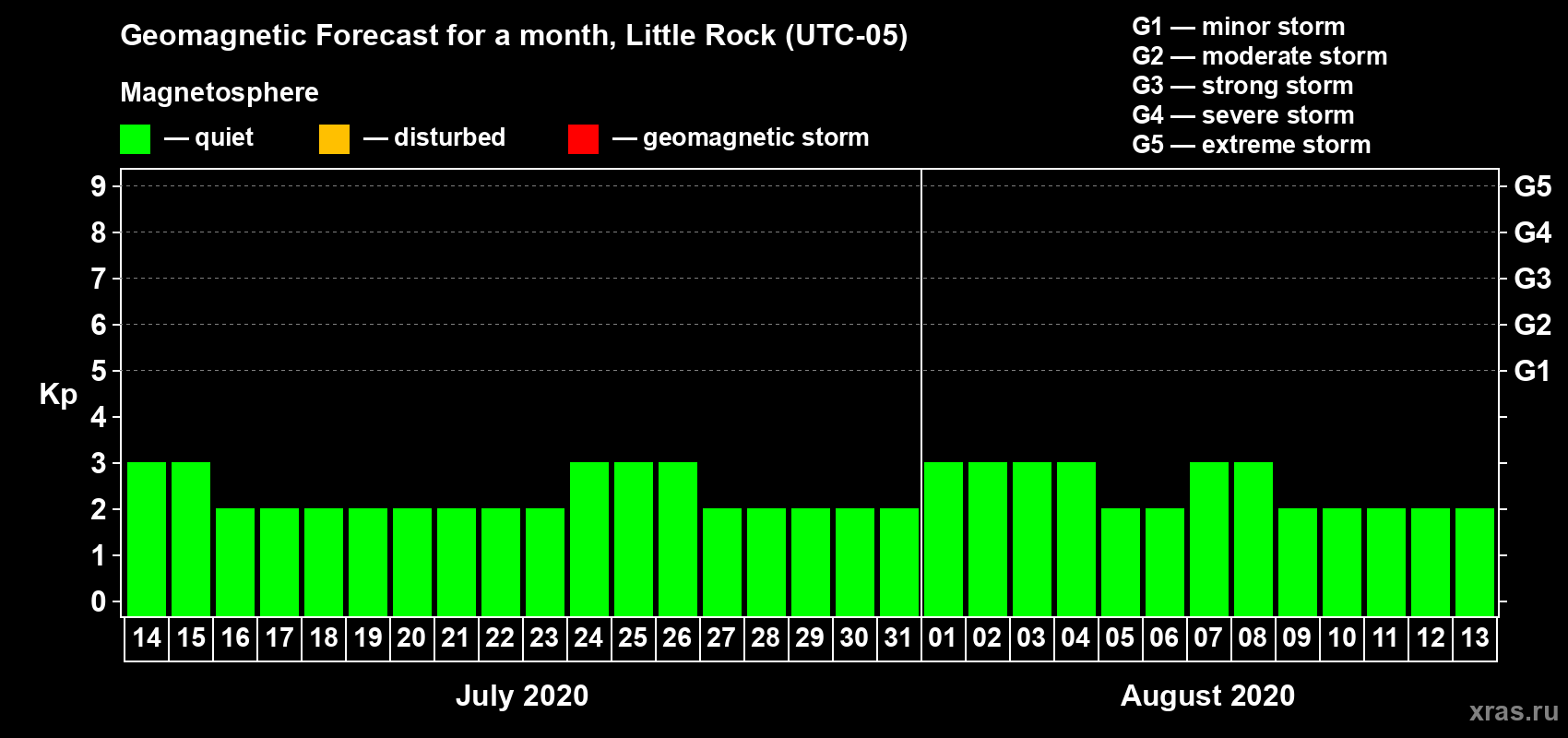Click the 'August 2020' month label
Screen dimensions: 1568x738
pyautogui.click(x=1208, y=696)
